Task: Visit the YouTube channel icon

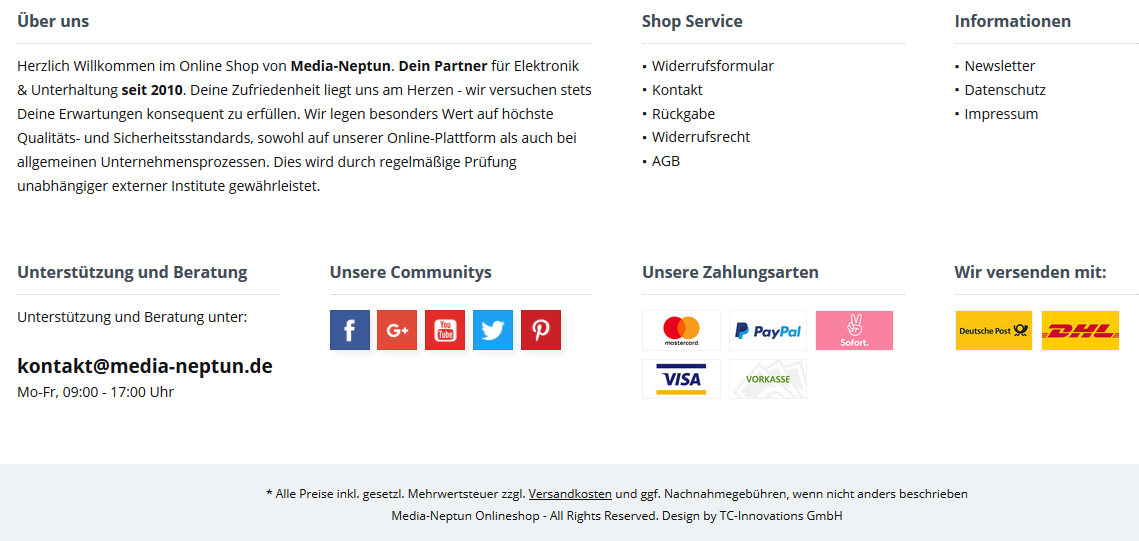Action: pyautogui.click(x=445, y=330)
